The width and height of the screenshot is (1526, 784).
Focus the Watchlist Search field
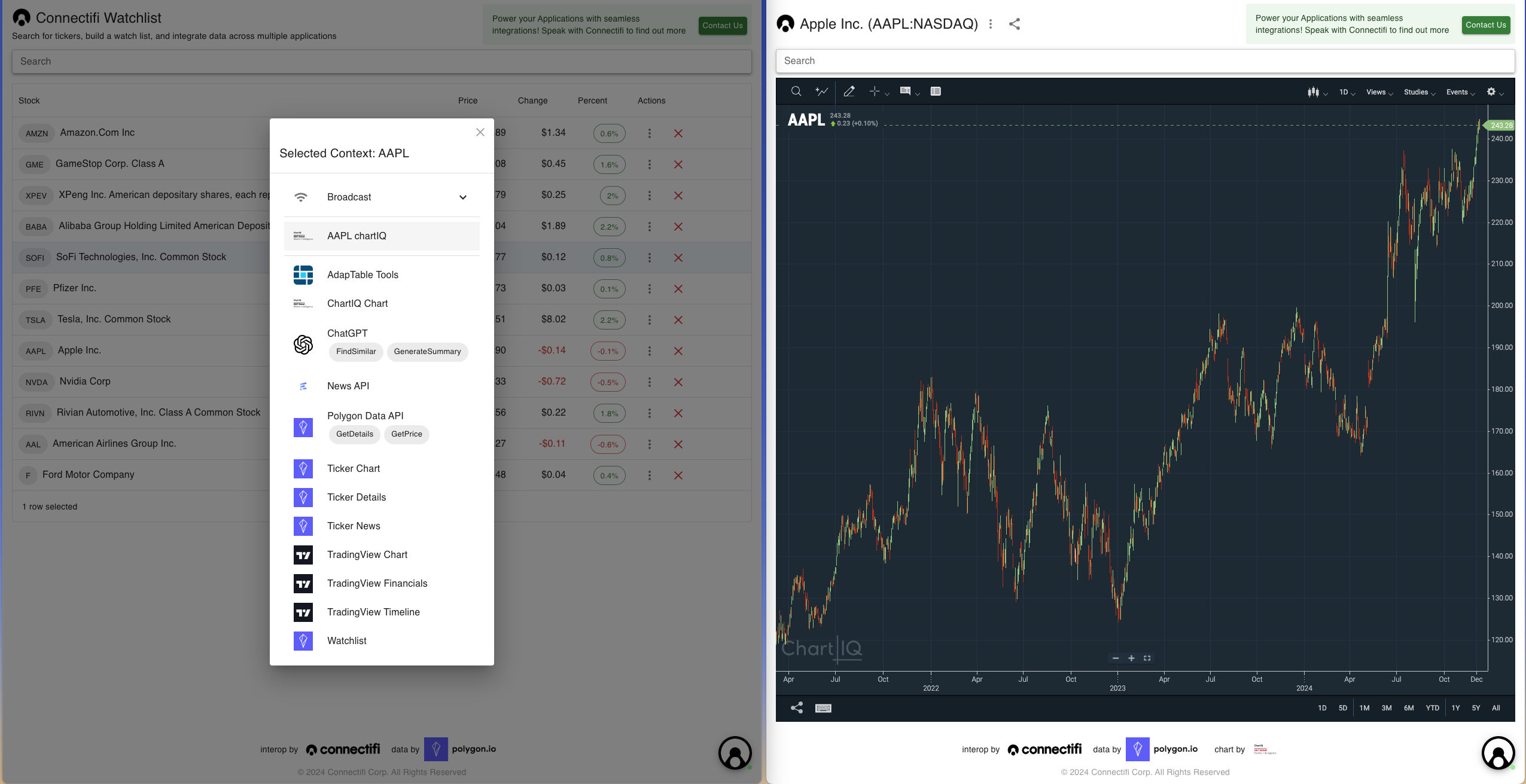(382, 62)
